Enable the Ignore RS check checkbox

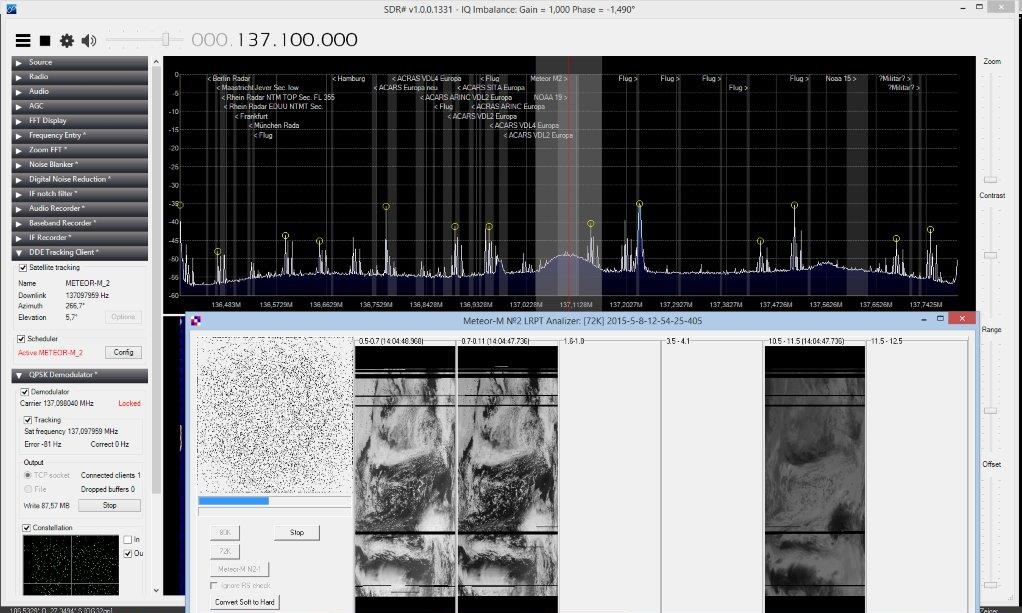[215, 586]
